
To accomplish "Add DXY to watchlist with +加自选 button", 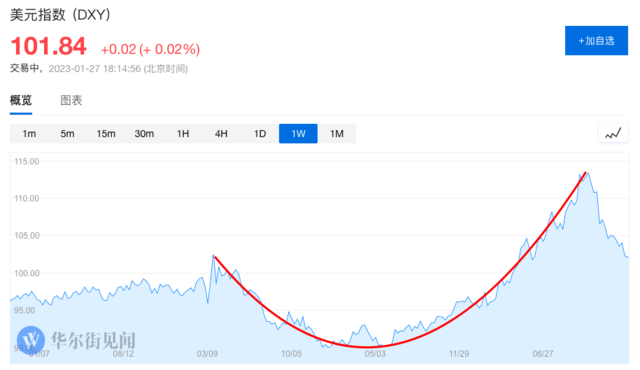I will [x=596, y=40].
